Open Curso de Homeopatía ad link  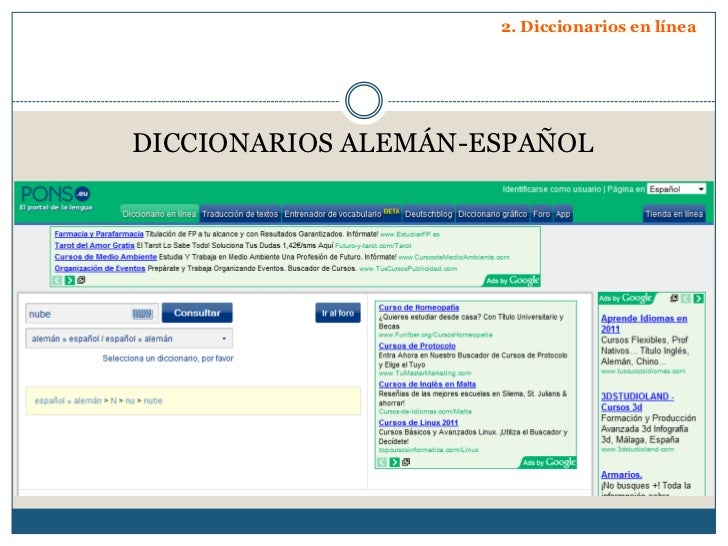click(419, 307)
